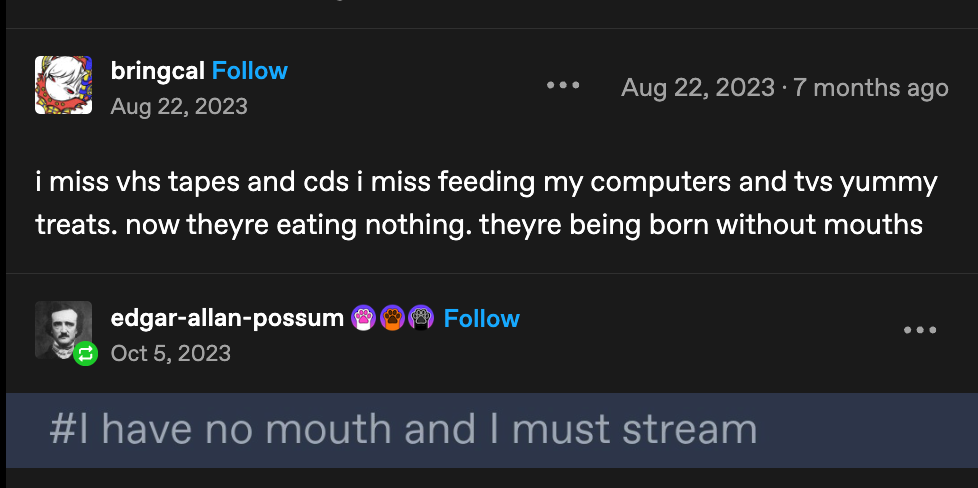The height and width of the screenshot is (488, 978).
Task: Click the black paw badge
Action: [x=421, y=319]
